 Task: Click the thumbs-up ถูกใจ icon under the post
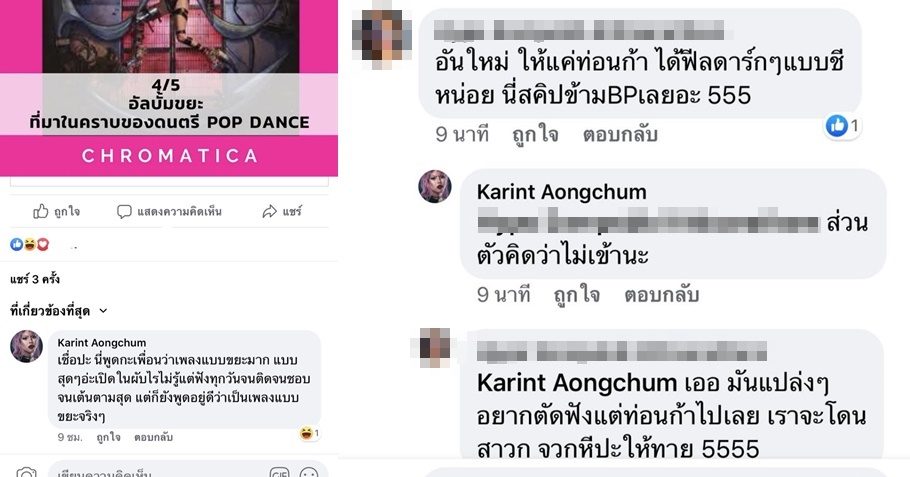click(x=41, y=211)
